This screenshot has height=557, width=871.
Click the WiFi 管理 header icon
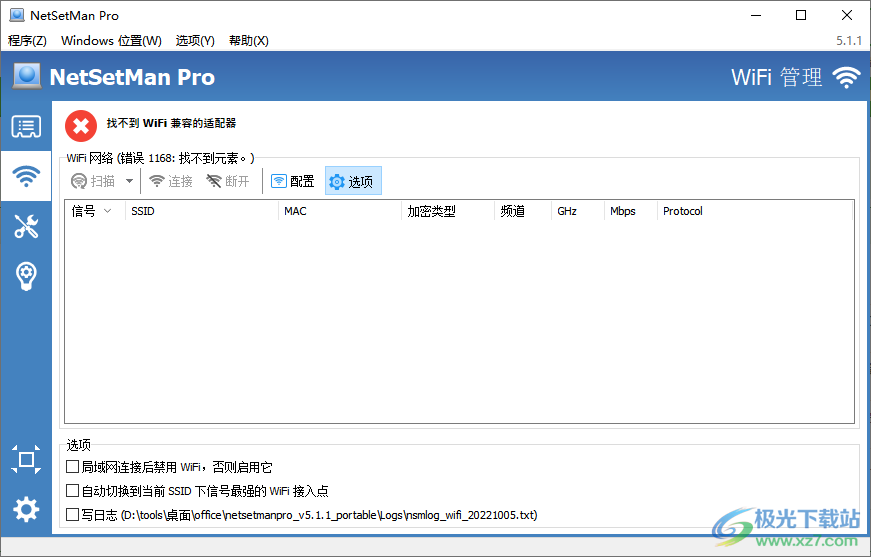pos(846,77)
